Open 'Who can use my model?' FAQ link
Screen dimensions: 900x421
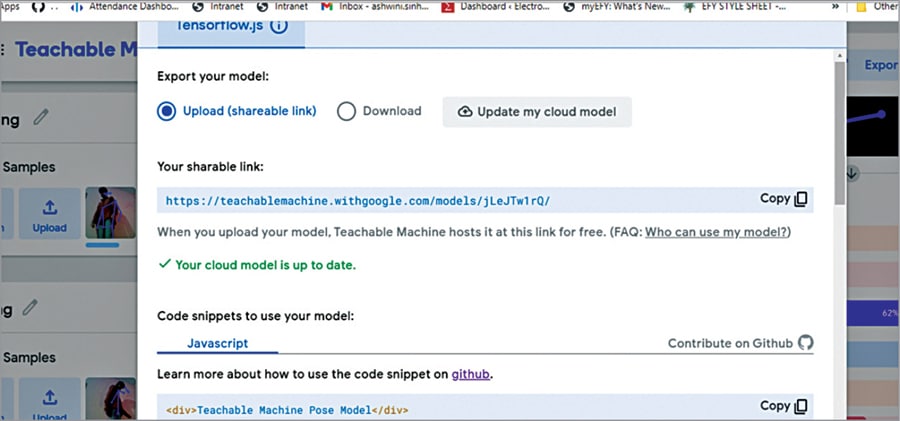[x=717, y=232]
